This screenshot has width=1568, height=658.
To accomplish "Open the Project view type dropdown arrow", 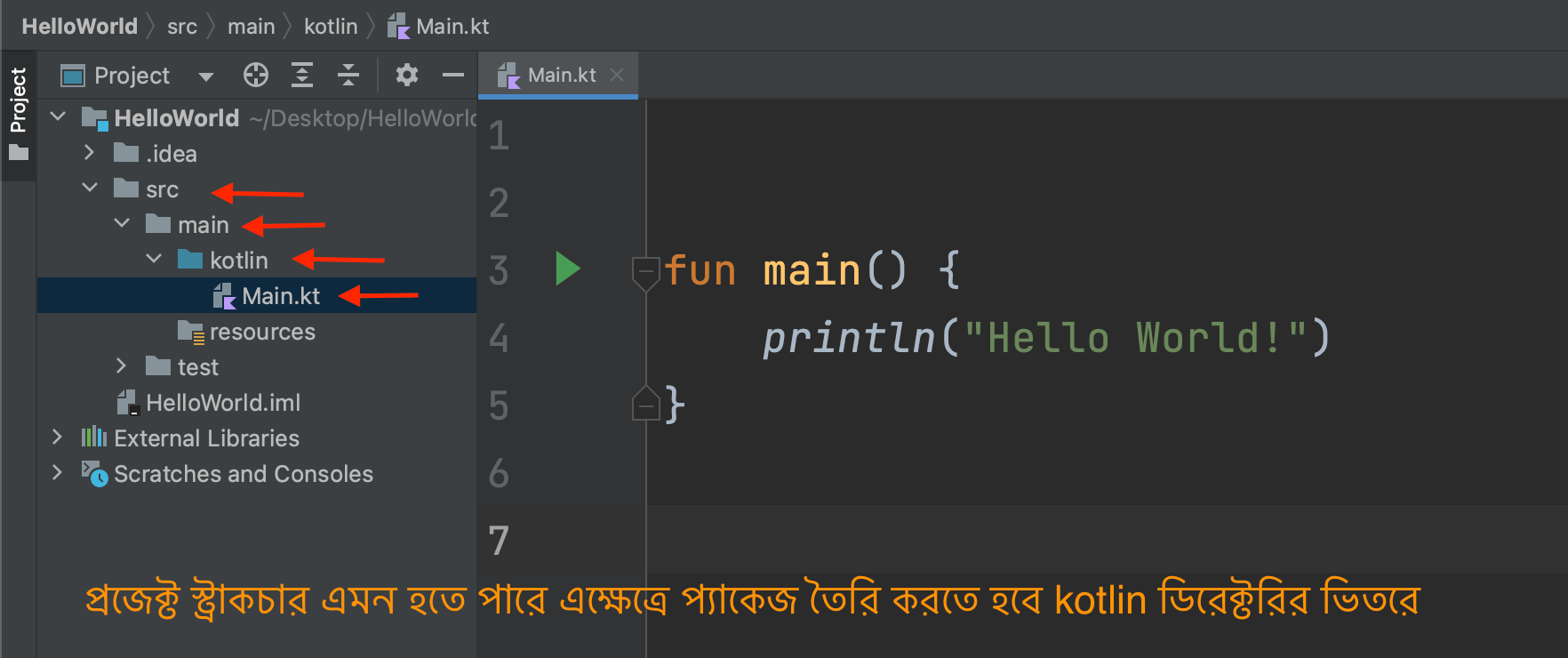I will click(206, 76).
